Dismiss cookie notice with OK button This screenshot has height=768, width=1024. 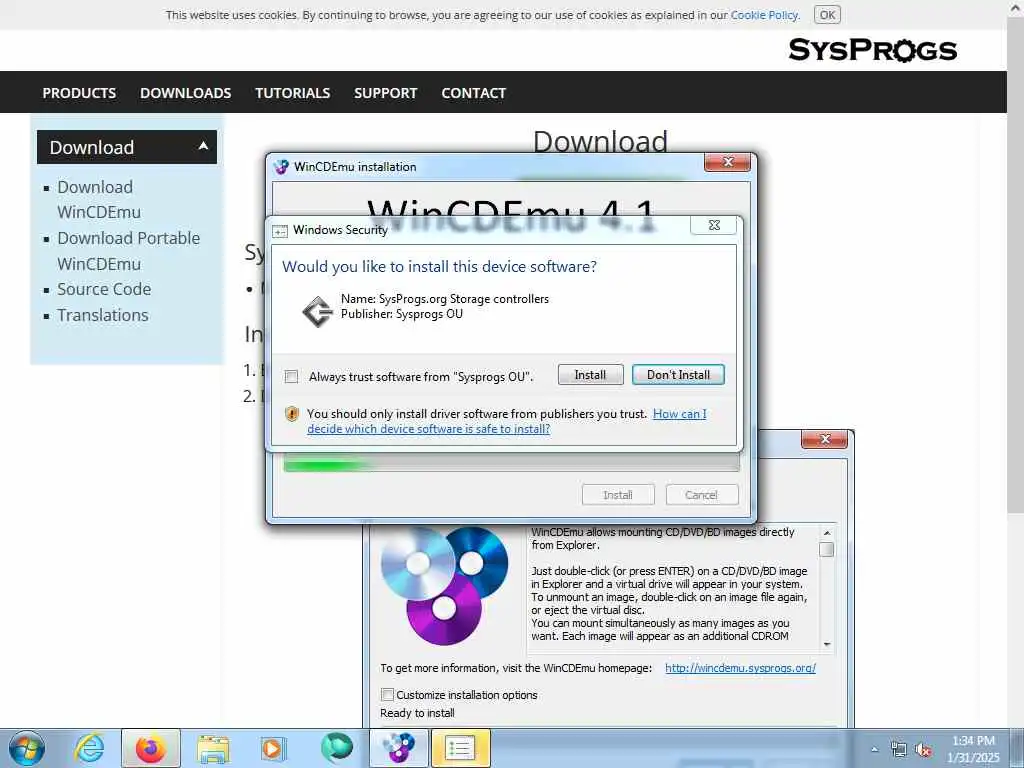tap(827, 14)
